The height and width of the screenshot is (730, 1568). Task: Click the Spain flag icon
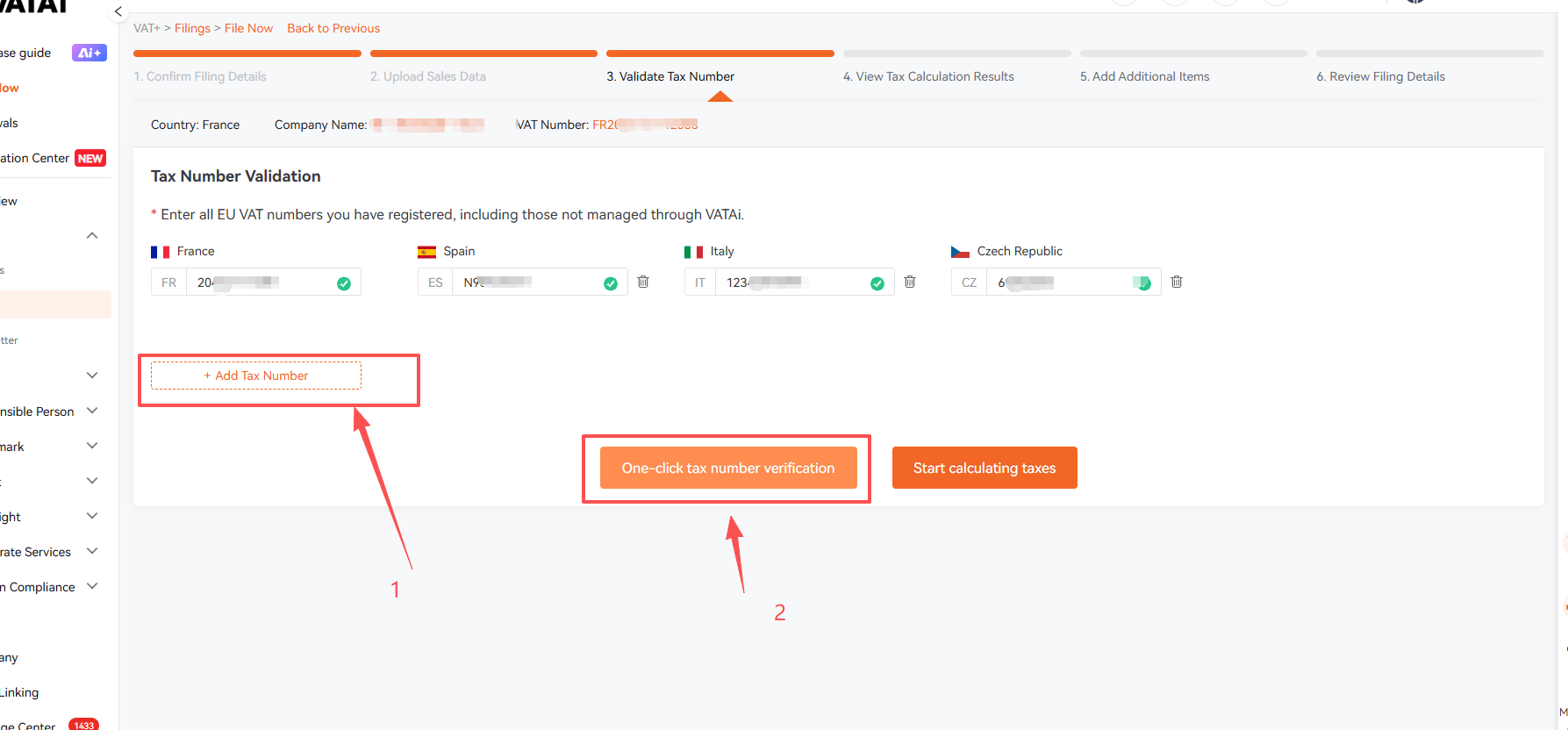click(x=426, y=252)
